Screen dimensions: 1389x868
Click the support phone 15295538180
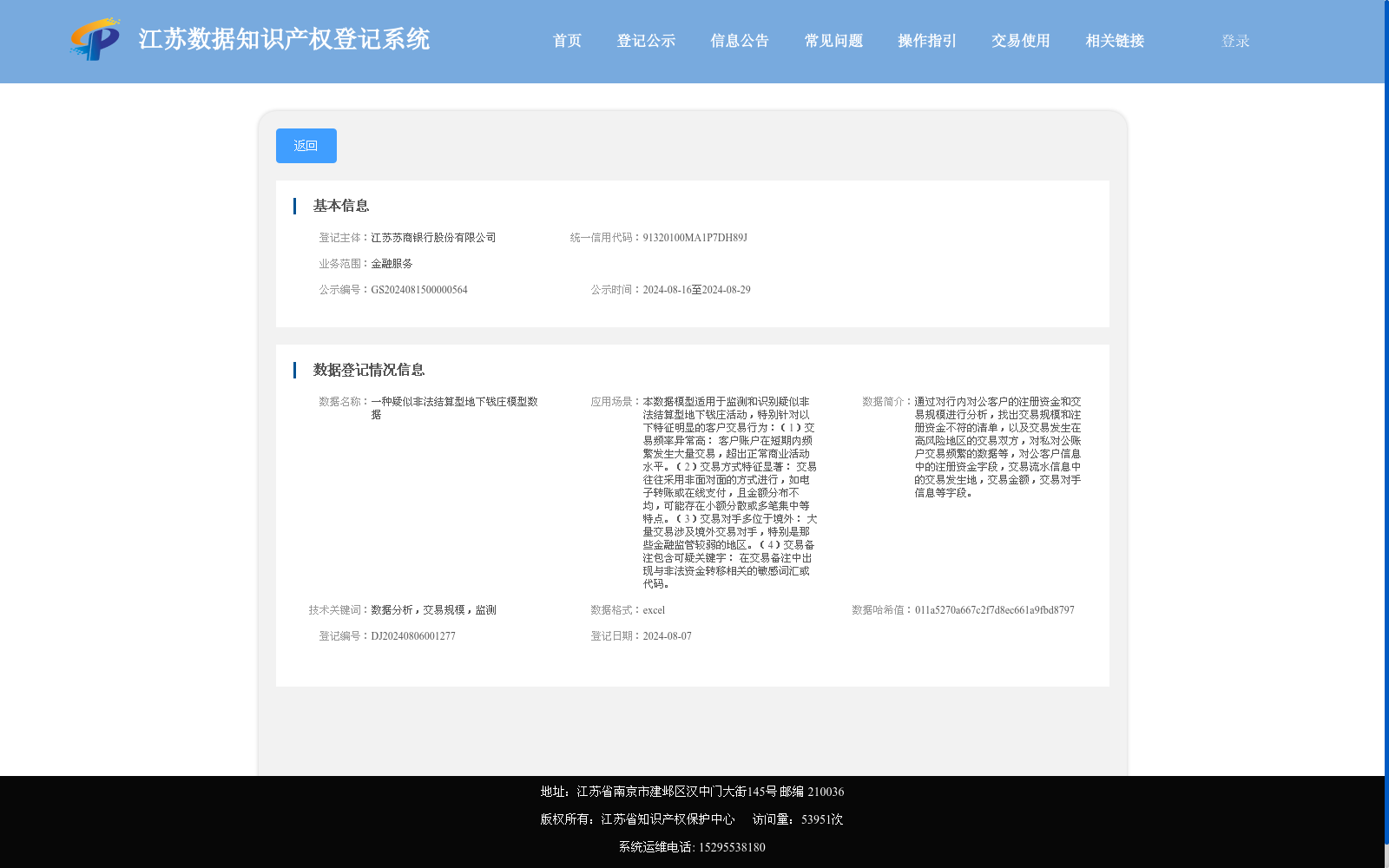[732, 847]
